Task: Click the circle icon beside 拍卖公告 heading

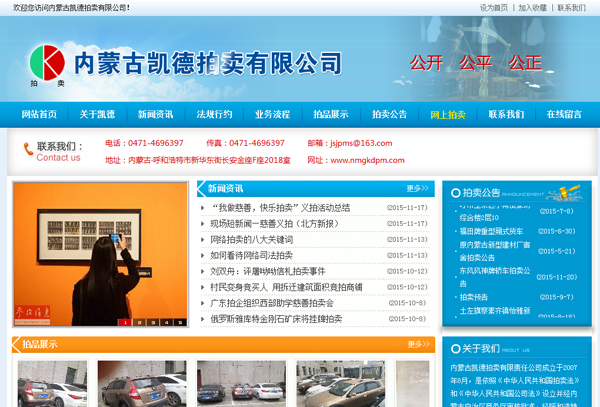Action: pyautogui.click(x=454, y=192)
